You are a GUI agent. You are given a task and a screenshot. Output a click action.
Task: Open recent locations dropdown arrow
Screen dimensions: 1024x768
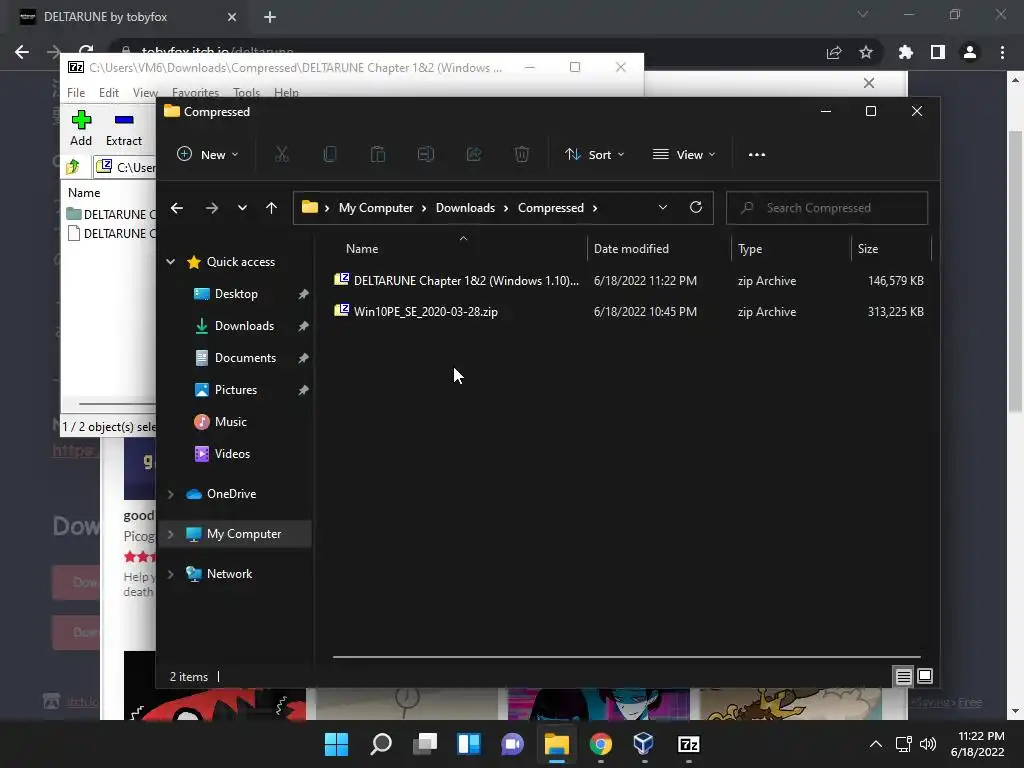[x=242, y=208]
